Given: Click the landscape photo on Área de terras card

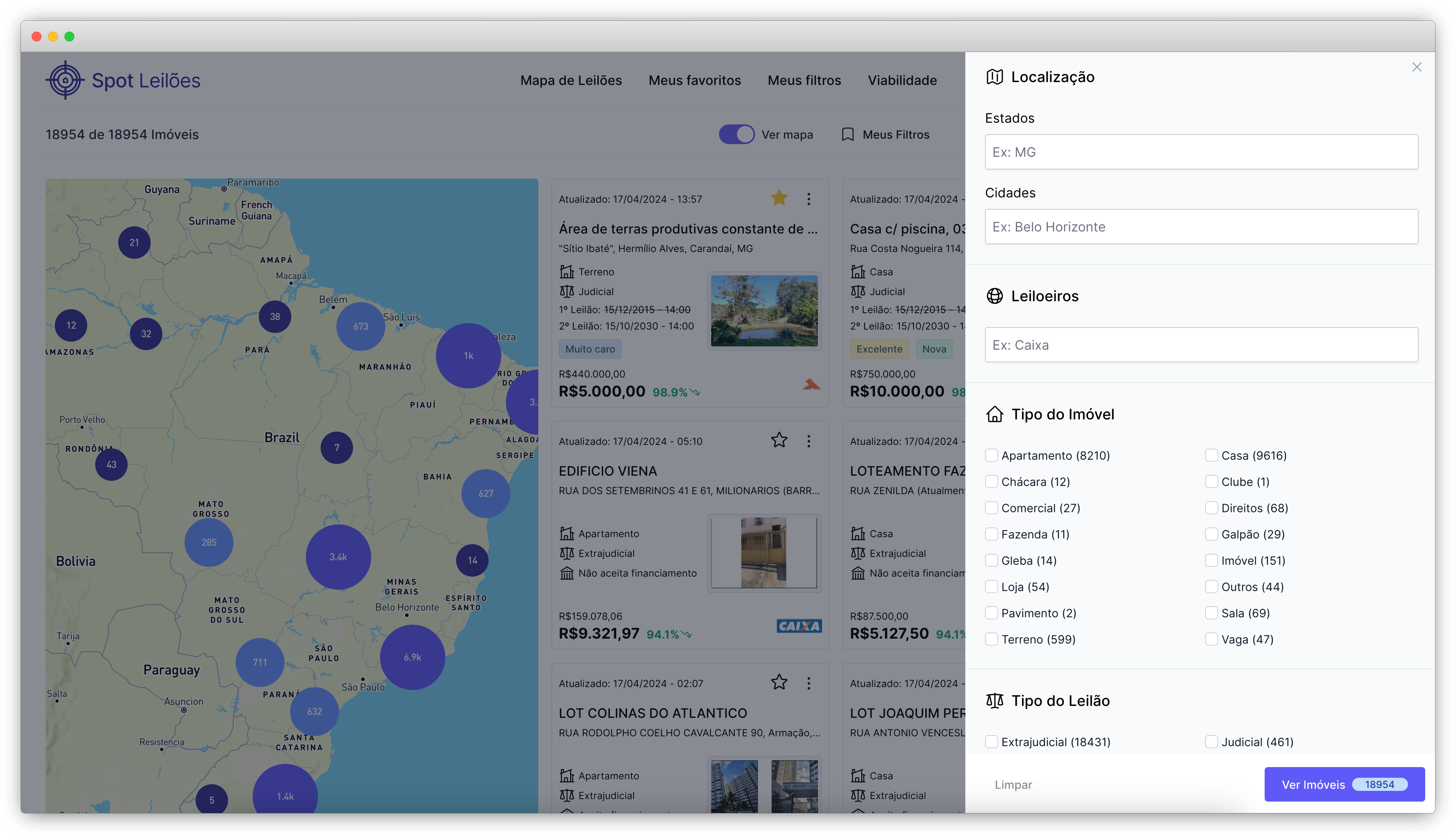Looking at the screenshot, I should coord(764,311).
